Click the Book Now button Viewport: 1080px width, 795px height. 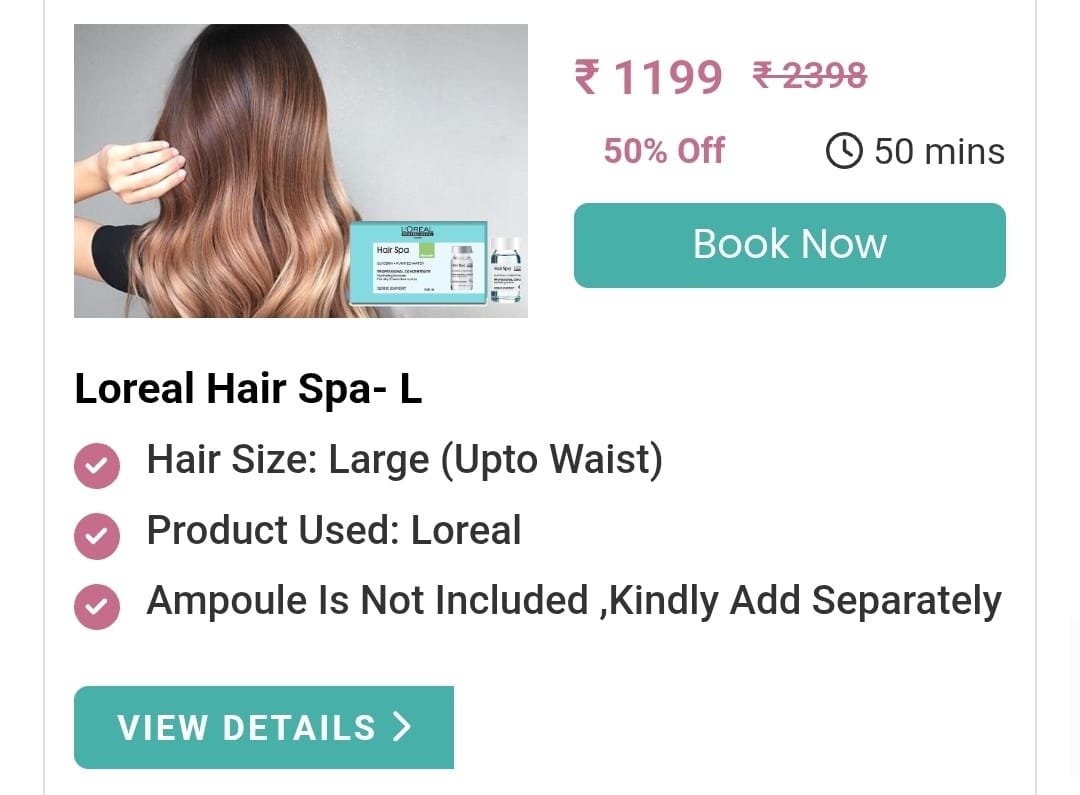tap(789, 245)
